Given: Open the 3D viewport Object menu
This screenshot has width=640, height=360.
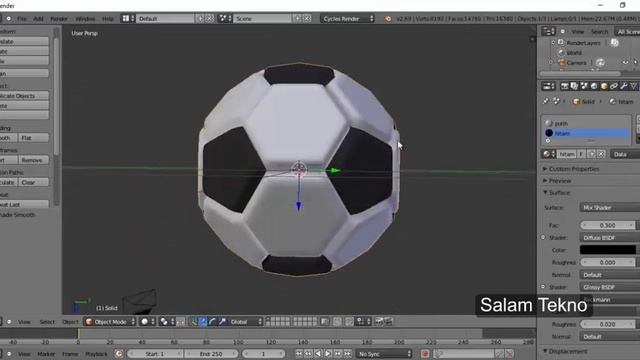Looking at the screenshot, I should [x=70, y=322].
